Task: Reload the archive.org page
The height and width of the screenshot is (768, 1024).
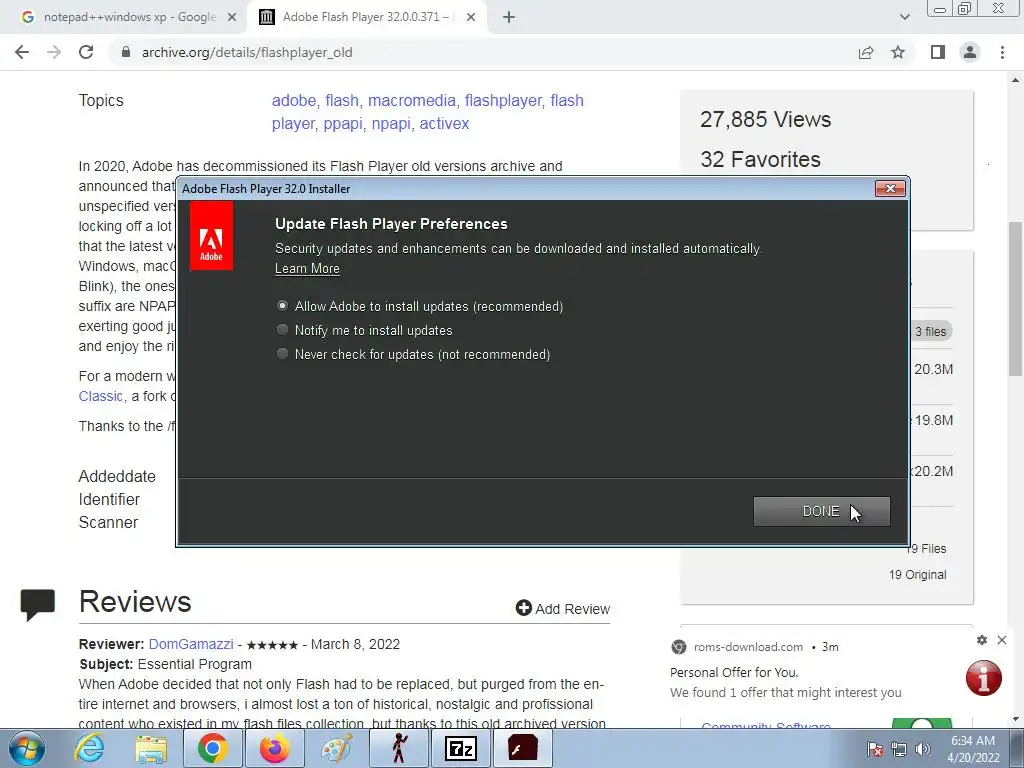Action: pos(86,52)
